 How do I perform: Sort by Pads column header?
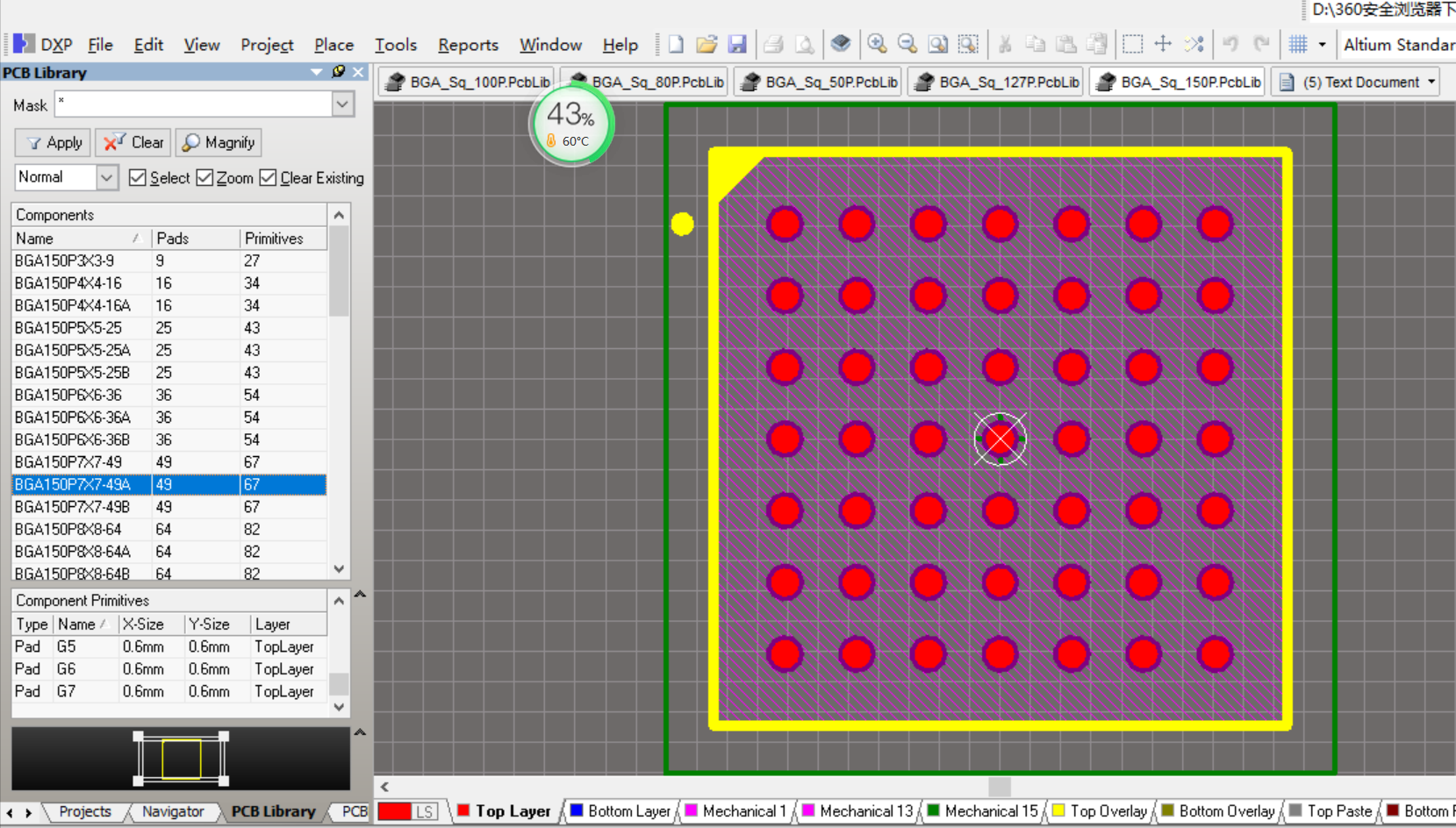click(x=195, y=239)
